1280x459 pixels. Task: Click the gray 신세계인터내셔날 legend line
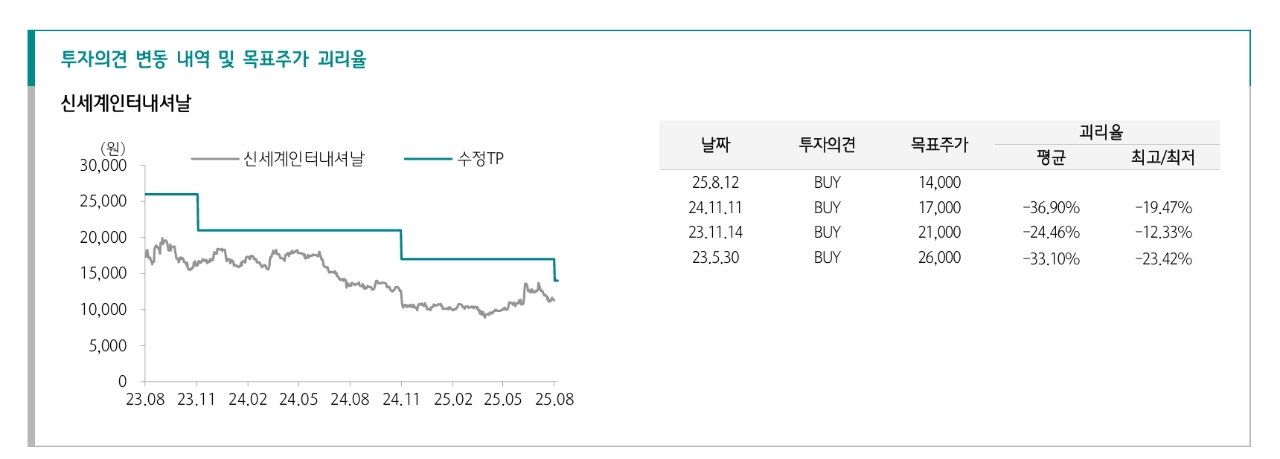tap(214, 159)
